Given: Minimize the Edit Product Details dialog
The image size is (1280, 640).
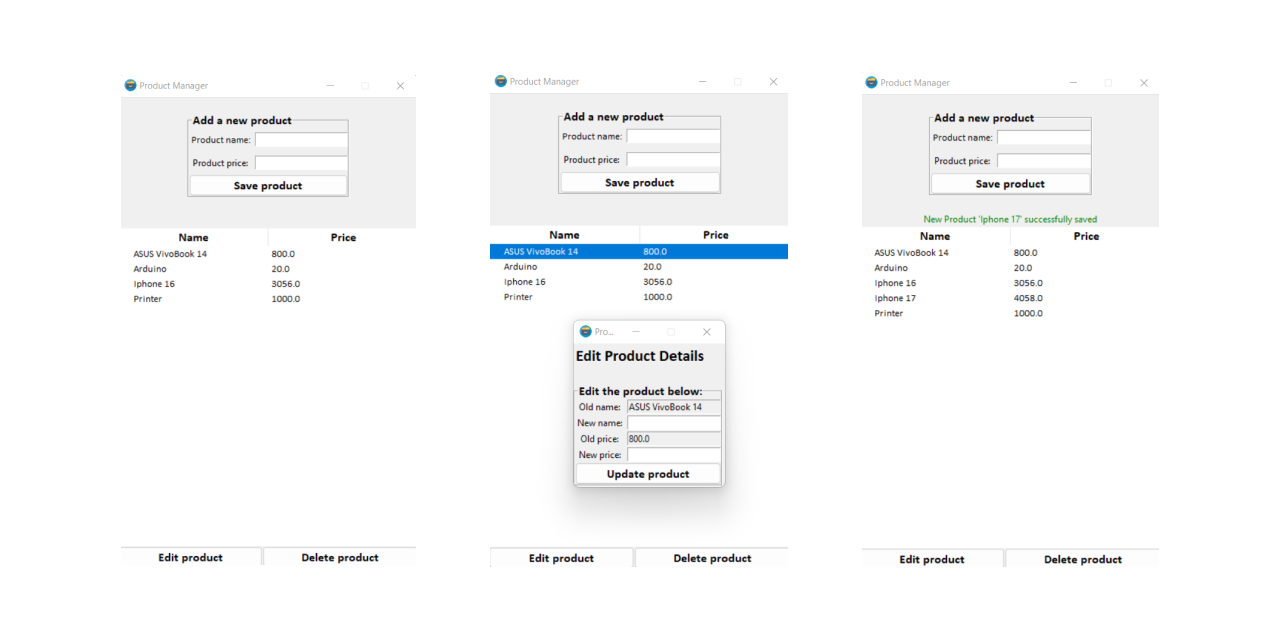Looking at the screenshot, I should pyautogui.click(x=637, y=331).
